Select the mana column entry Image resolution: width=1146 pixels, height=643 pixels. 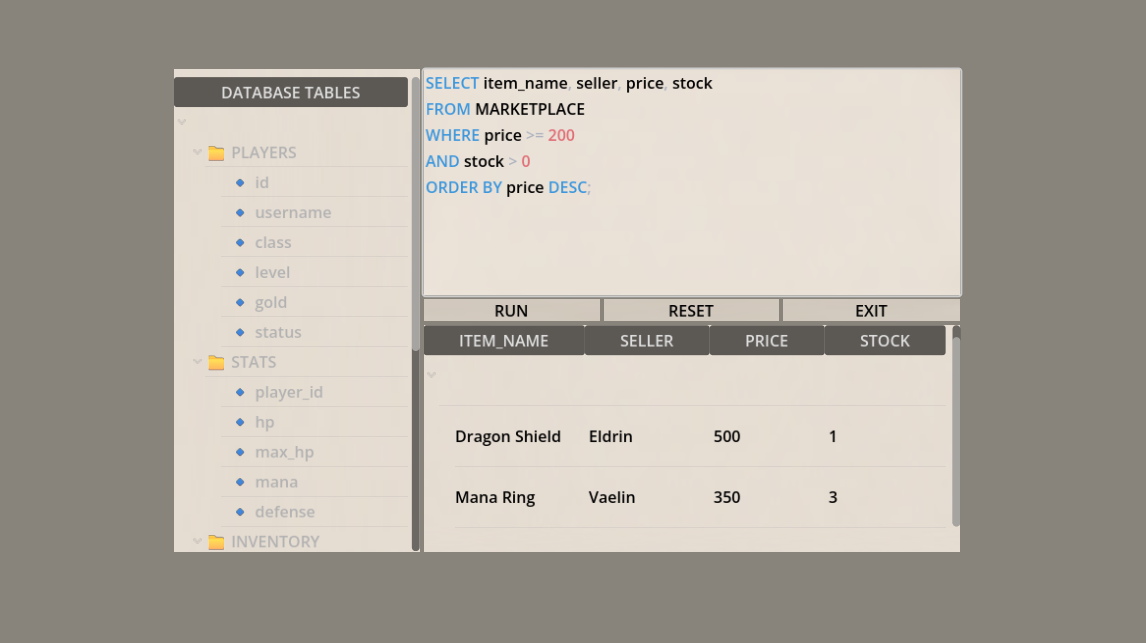(276, 482)
